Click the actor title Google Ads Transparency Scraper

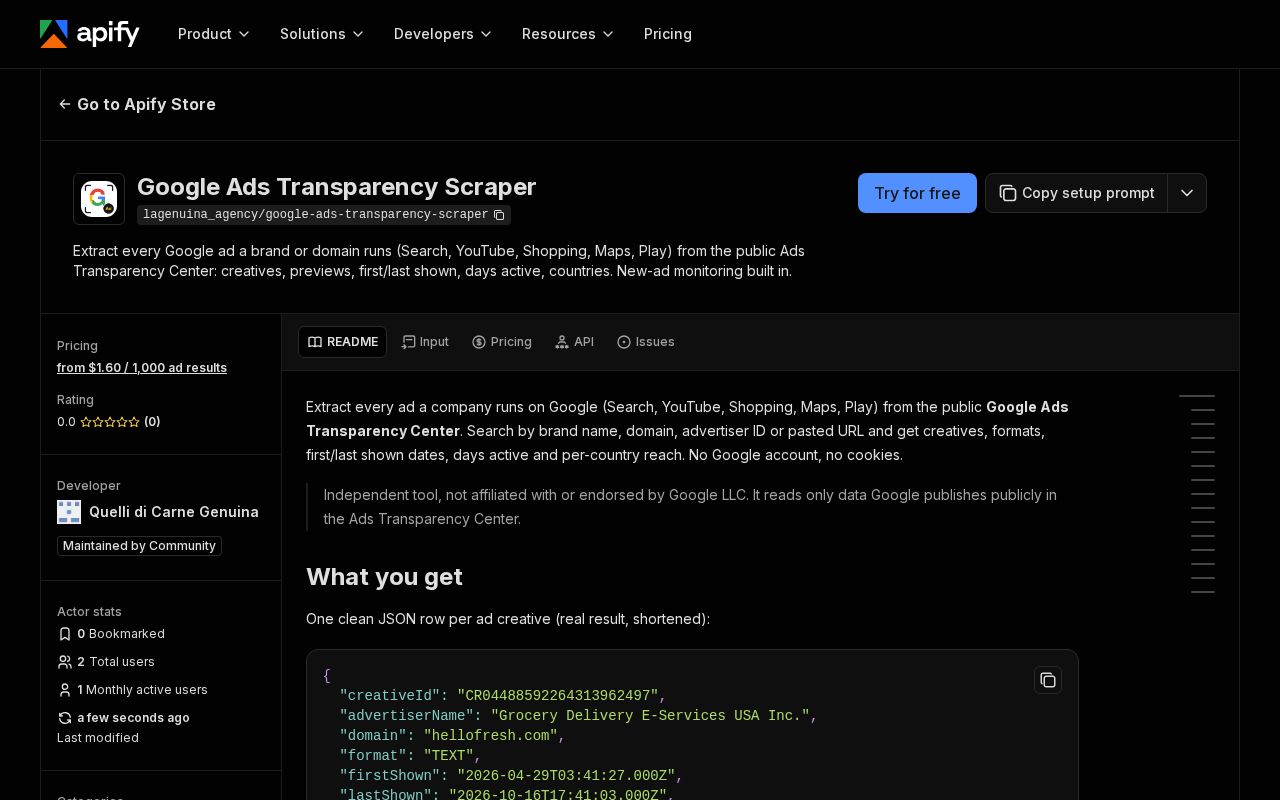click(337, 187)
